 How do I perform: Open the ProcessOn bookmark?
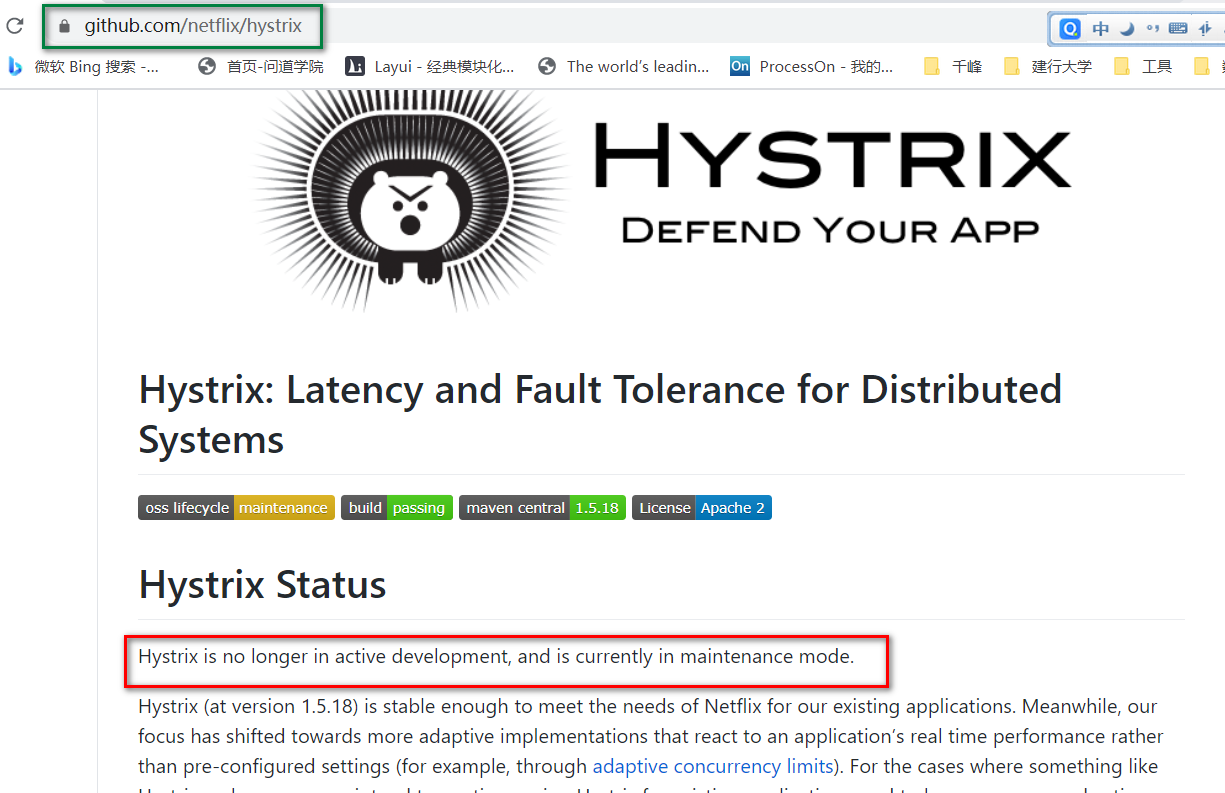(x=811, y=67)
